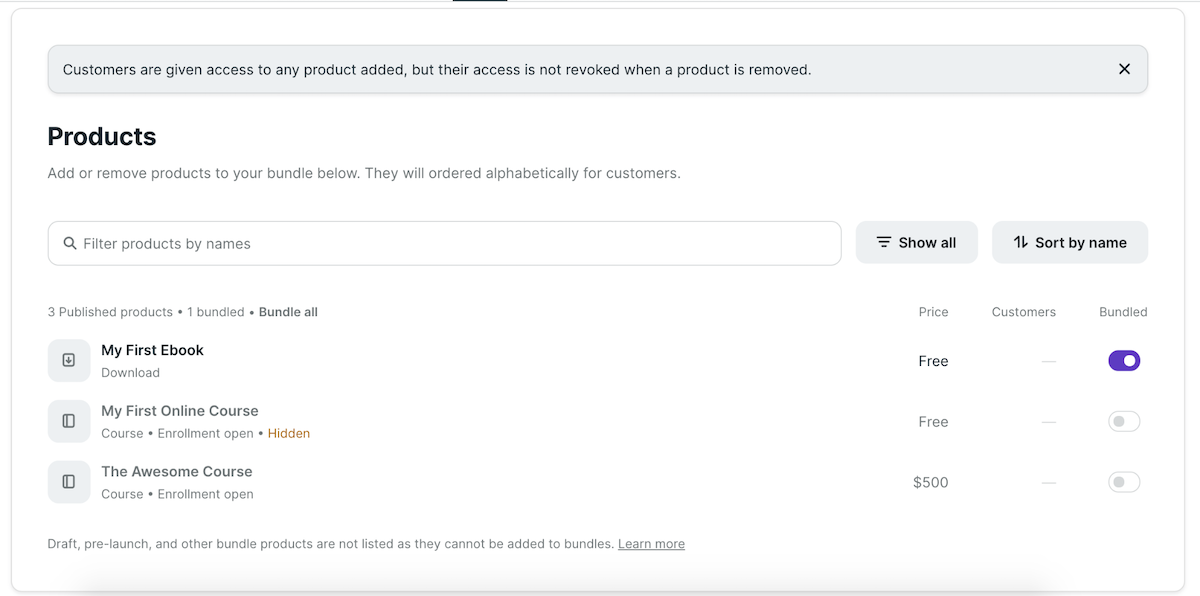Click the magnifying glass in the search field
The image size is (1200, 596).
tap(69, 242)
